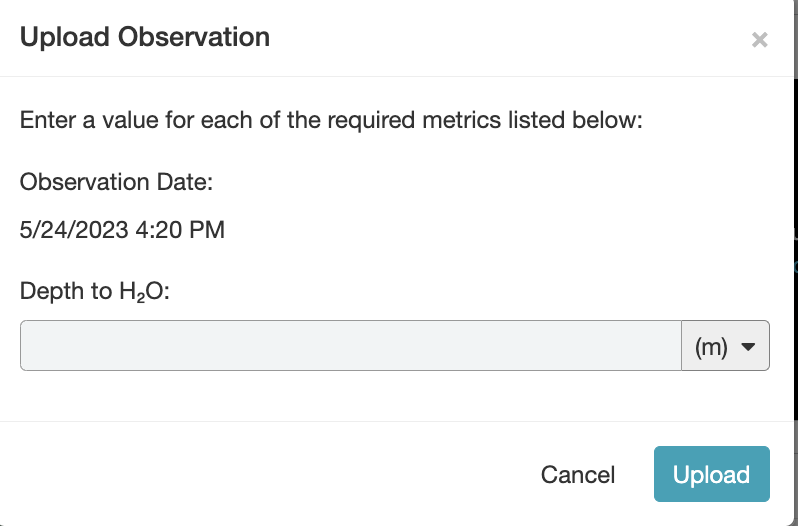Cancel the observation upload
798x526 pixels.
coord(578,474)
